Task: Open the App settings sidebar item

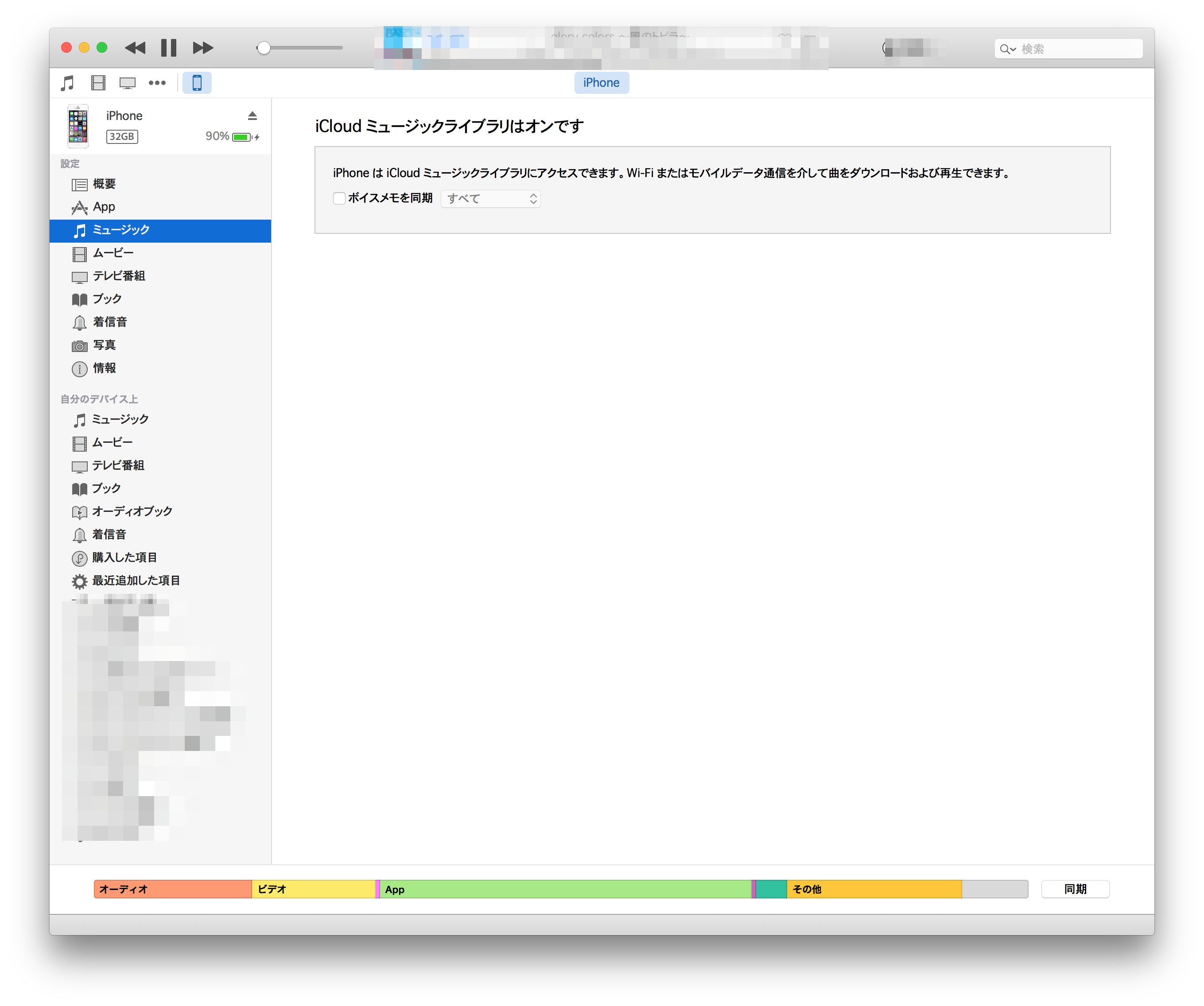Action: pyautogui.click(x=104, y=207)
